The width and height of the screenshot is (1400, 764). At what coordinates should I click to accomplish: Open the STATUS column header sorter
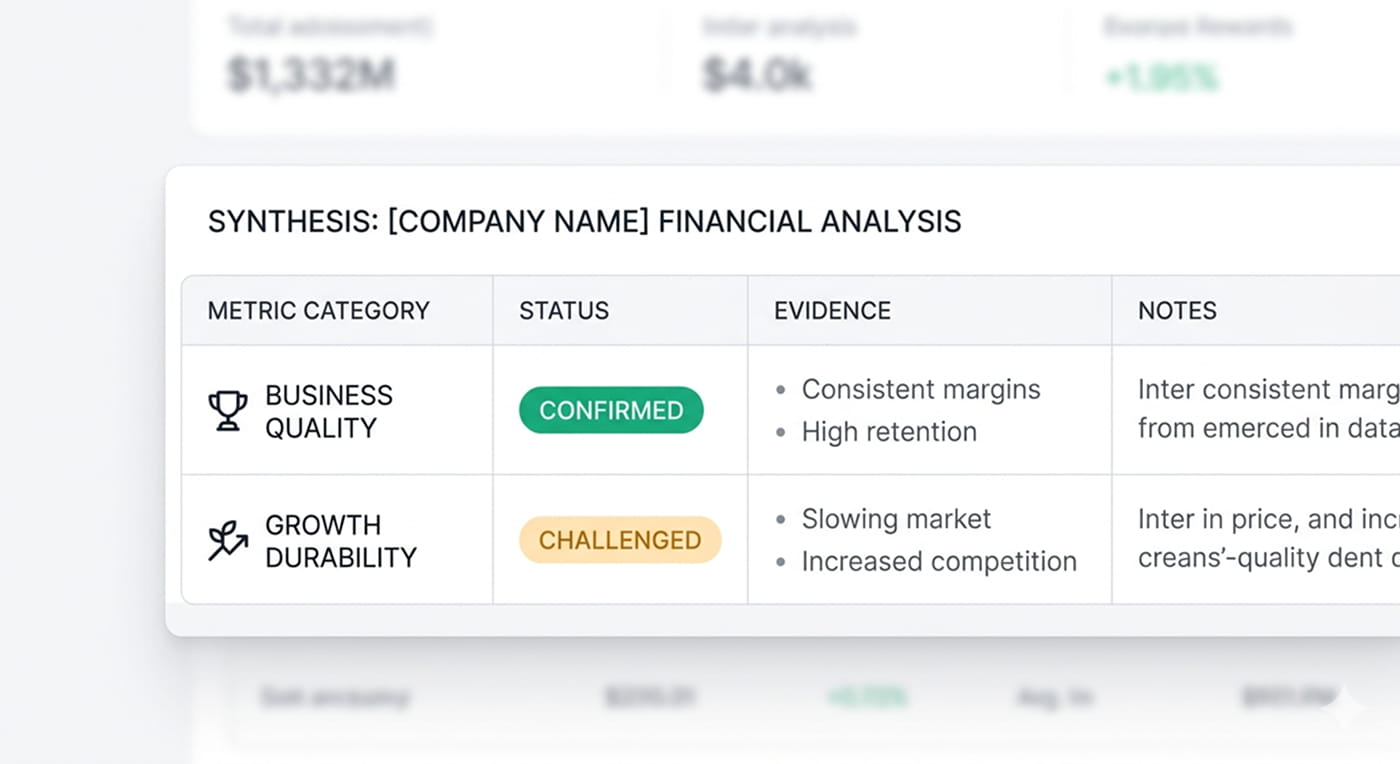[x=563, y=311]
